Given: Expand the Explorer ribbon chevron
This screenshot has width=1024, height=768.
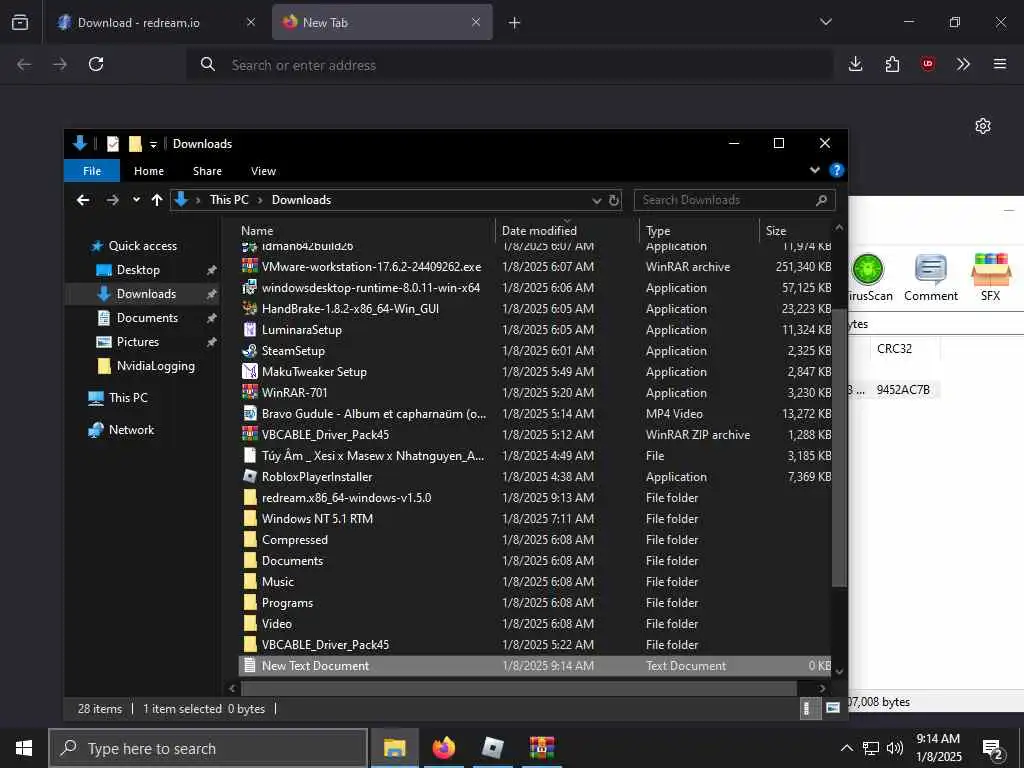Looking at the screenshot, I should tap(815, 170).
